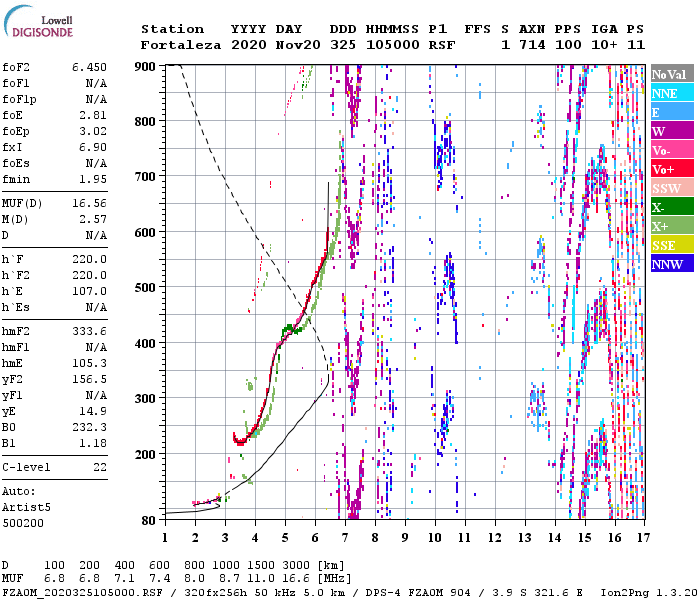Click the Artist5 auto-scaling label
The image size is (700, 600).
point(26,508)
